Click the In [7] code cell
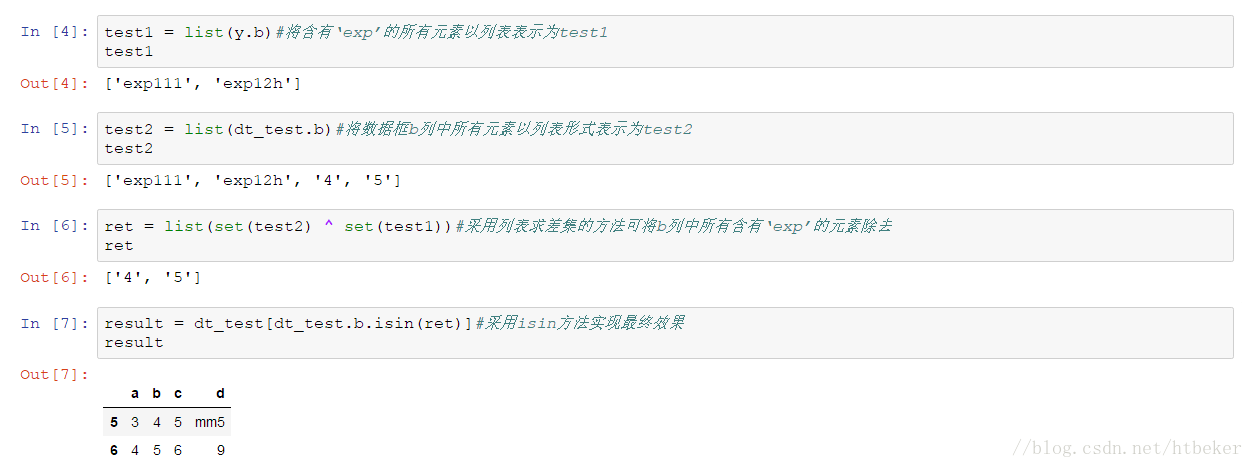 (x=666, y=332)
